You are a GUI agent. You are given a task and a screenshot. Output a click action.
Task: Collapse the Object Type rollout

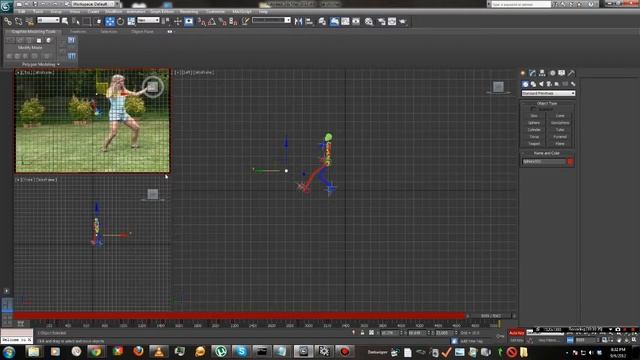[x=547, y=104]
